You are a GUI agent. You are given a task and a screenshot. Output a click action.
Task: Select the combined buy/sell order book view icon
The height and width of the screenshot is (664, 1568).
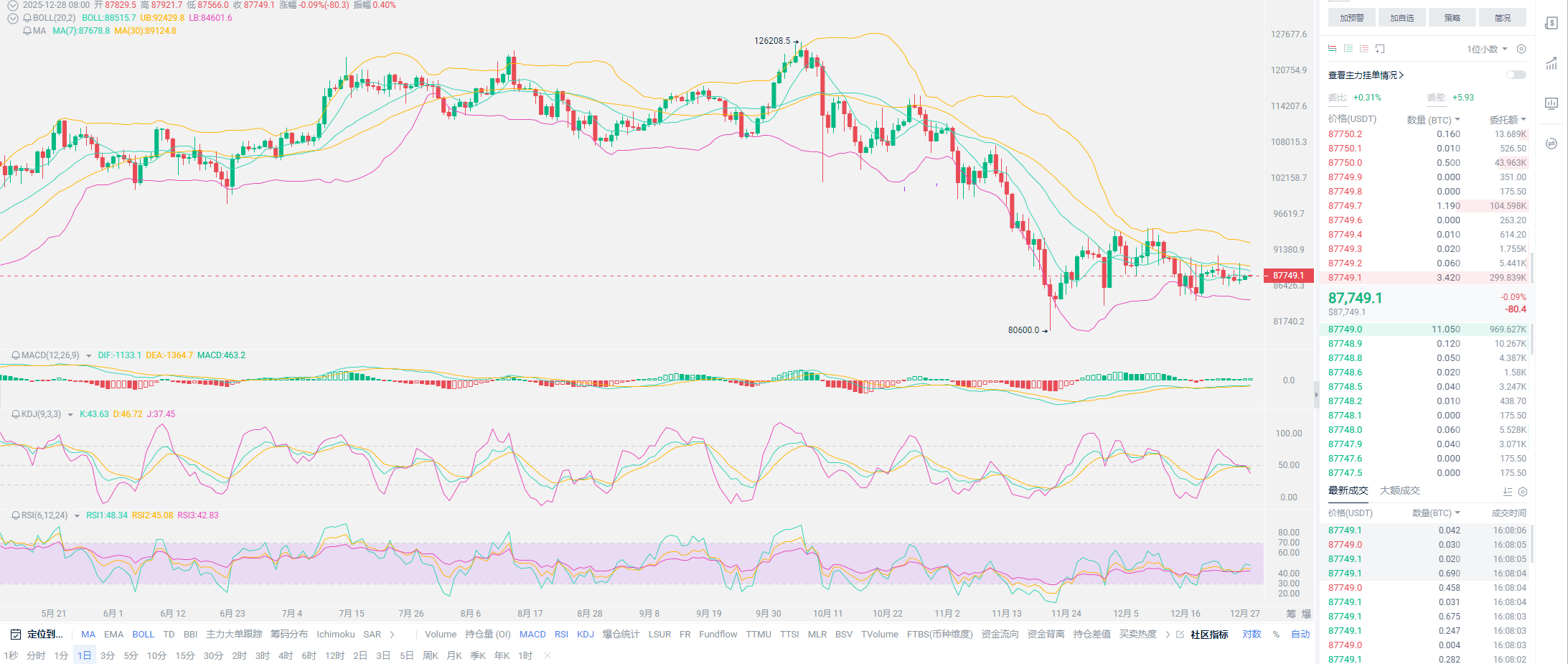[1332, 49]
